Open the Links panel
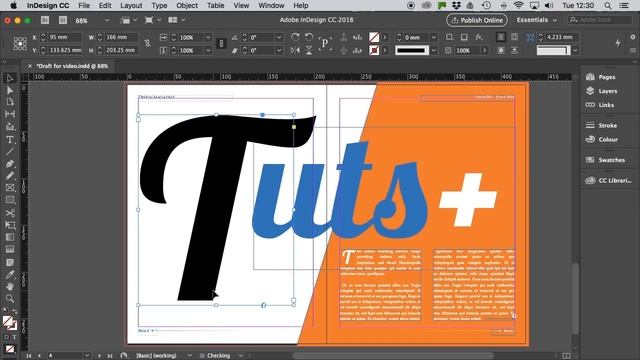 click(x=600, y=105)
